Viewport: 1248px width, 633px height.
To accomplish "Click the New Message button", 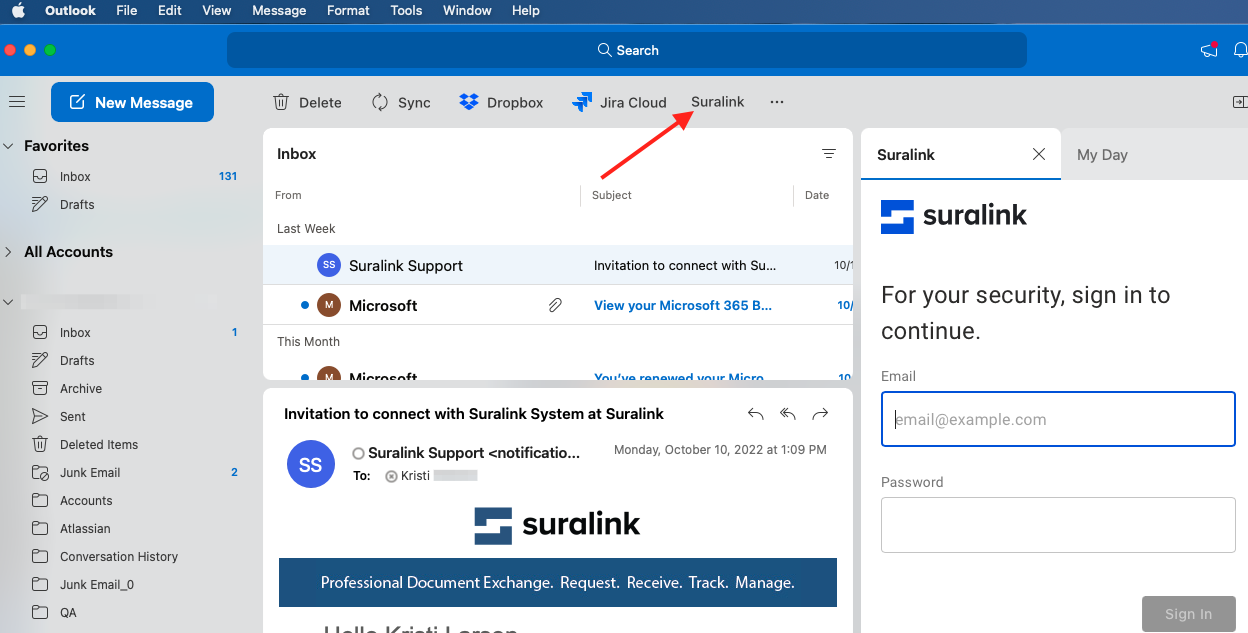I will point(132,102).
